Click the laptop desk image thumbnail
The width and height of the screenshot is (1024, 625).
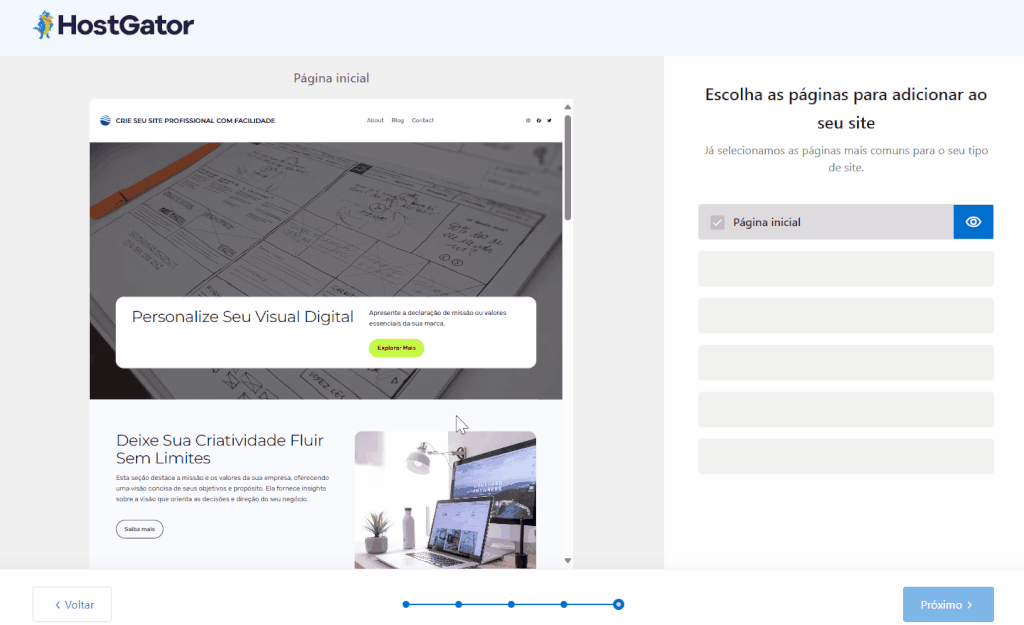click(445, 500)
